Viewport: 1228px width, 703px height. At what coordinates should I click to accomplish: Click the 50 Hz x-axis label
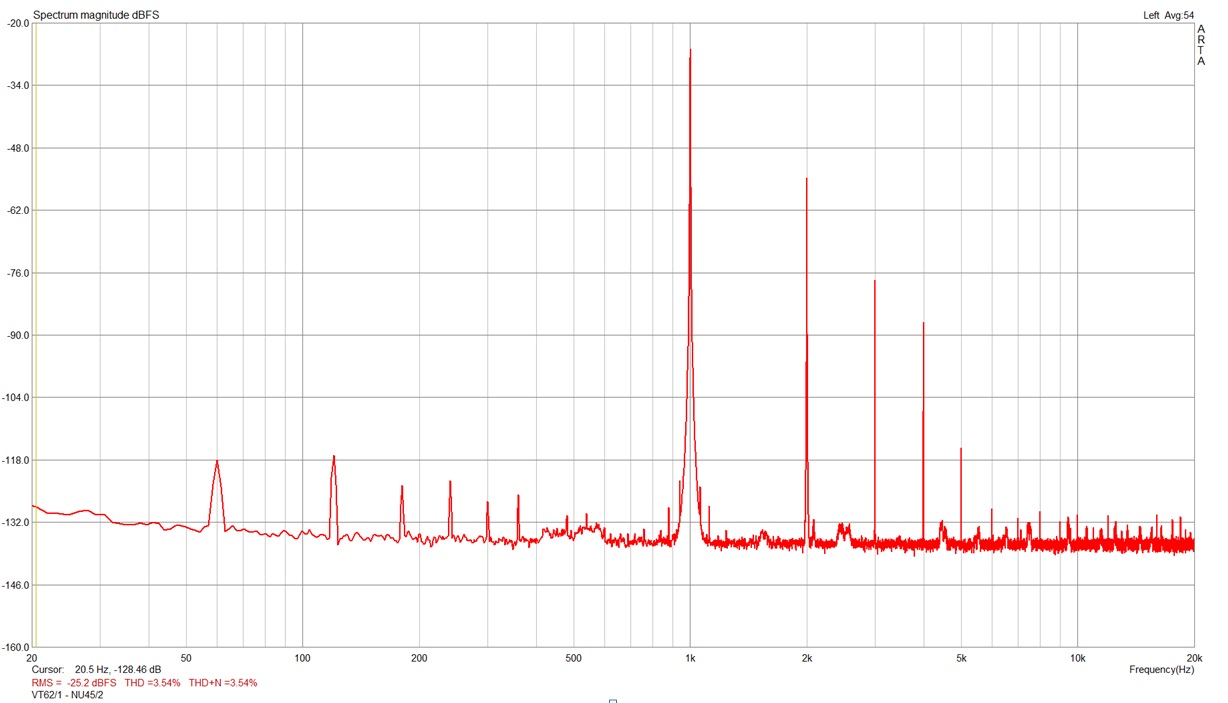point(186,658)
